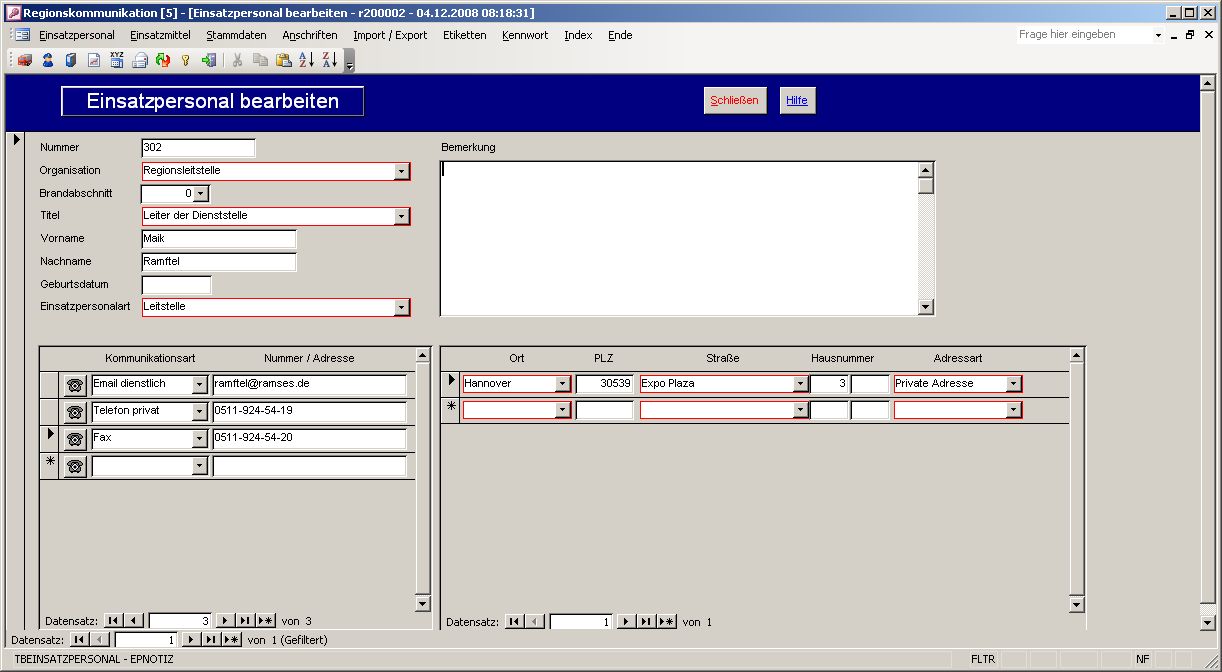Screen dimensions: 1222x672
Task: Open the personnel officer toolbar icon
Action: click(x=48, y=60)
